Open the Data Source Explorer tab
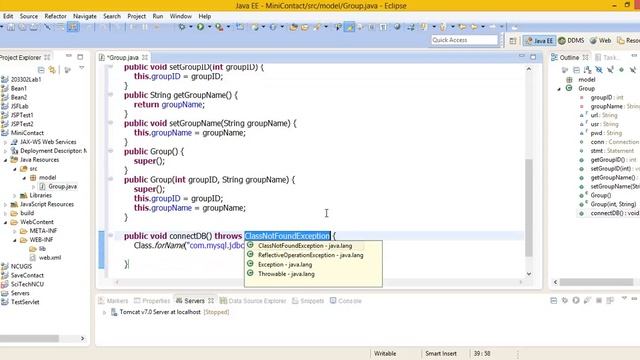Viewport: 640px width, 360px height. [253, 301]
